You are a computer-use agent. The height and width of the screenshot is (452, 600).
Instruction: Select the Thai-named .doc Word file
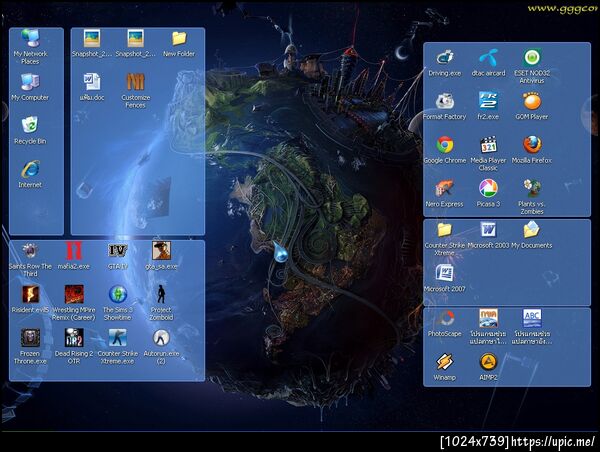coord(92,82)
